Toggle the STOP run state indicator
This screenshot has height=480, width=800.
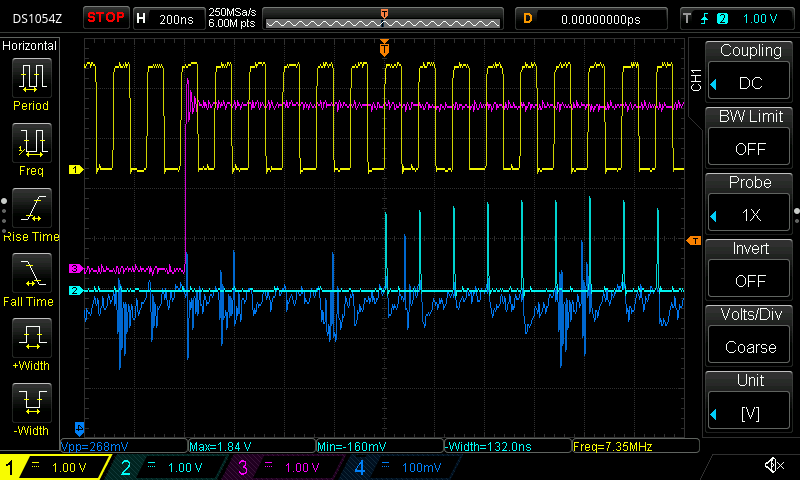click(106, 18)
